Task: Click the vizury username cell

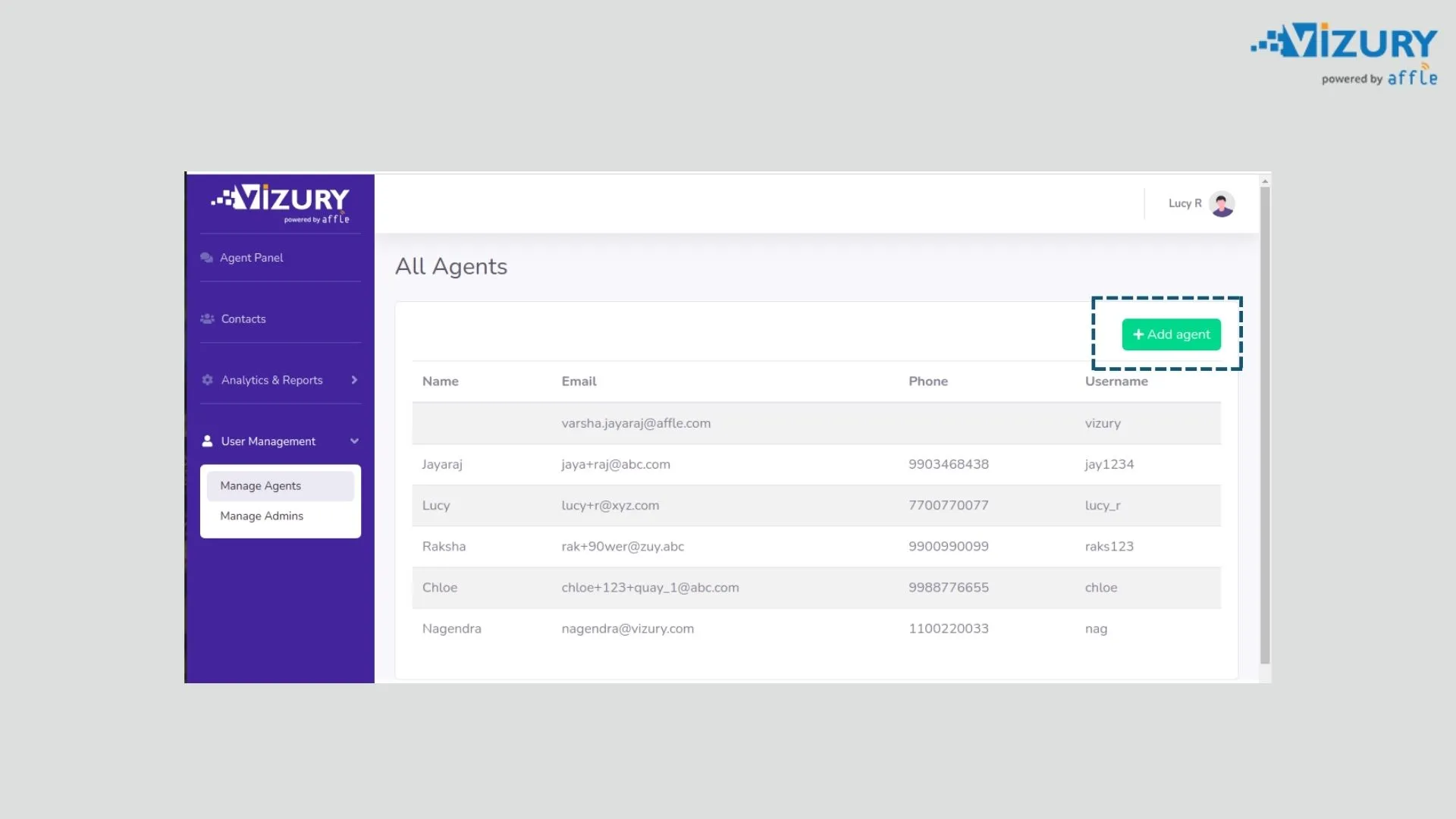Action: coord(1103,423)
